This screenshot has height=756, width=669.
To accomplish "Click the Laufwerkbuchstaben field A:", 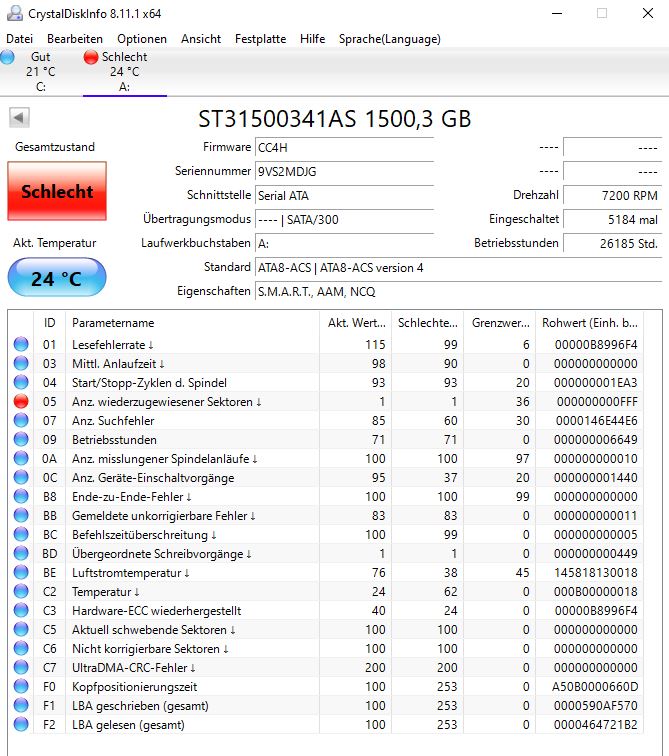I will (x=344, y=243).
